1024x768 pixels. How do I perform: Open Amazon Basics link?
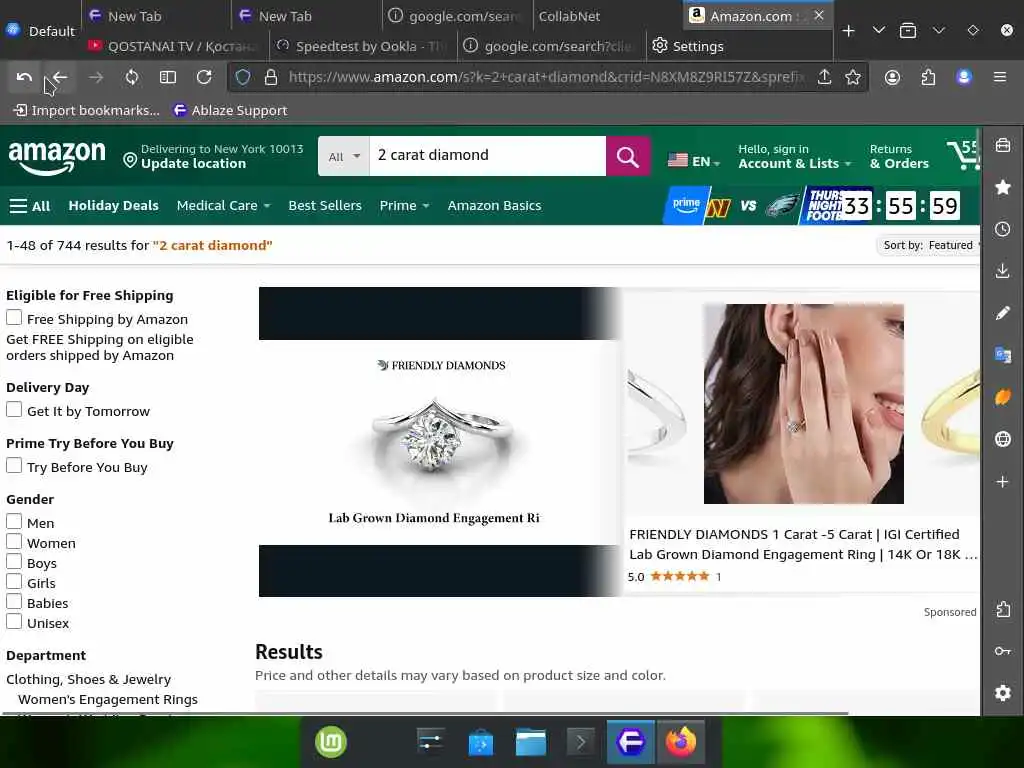pyautogui.click(x=494, y=206)
